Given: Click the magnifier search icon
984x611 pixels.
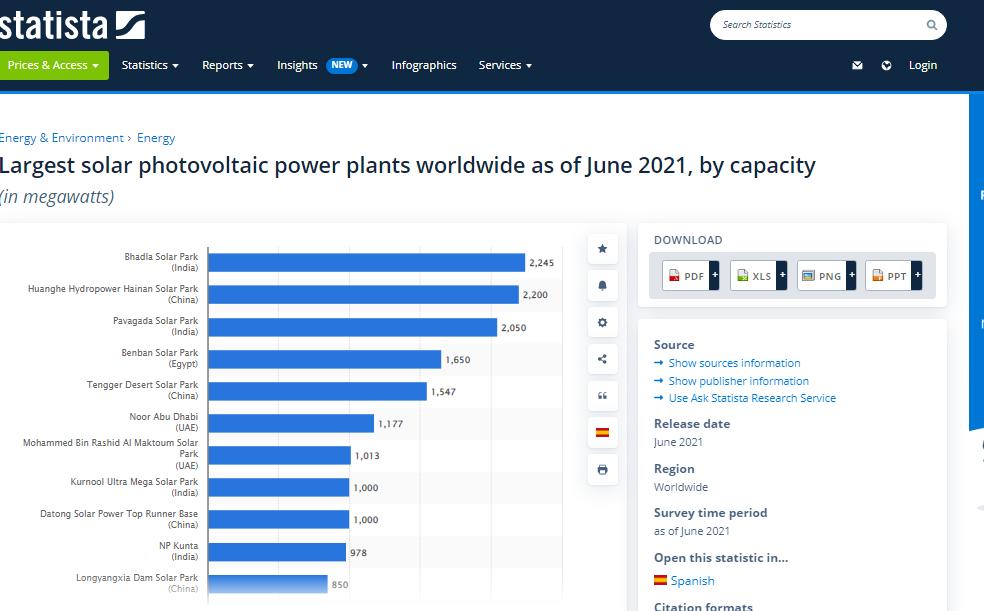Looking at the screenshot, I should coord(932,25).
